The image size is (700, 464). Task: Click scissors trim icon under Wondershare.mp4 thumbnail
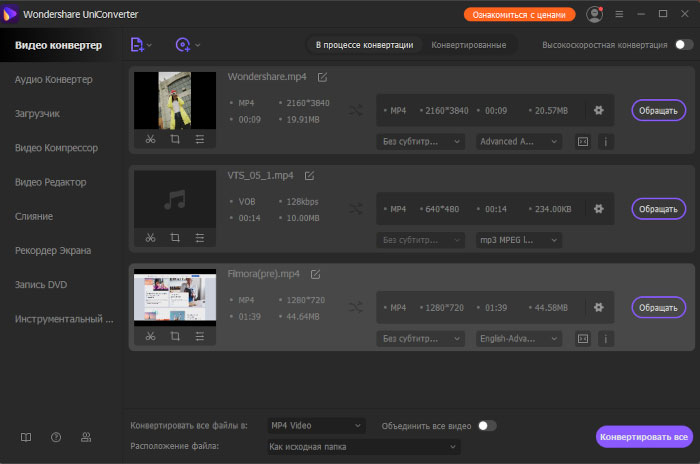coord(149,140)
